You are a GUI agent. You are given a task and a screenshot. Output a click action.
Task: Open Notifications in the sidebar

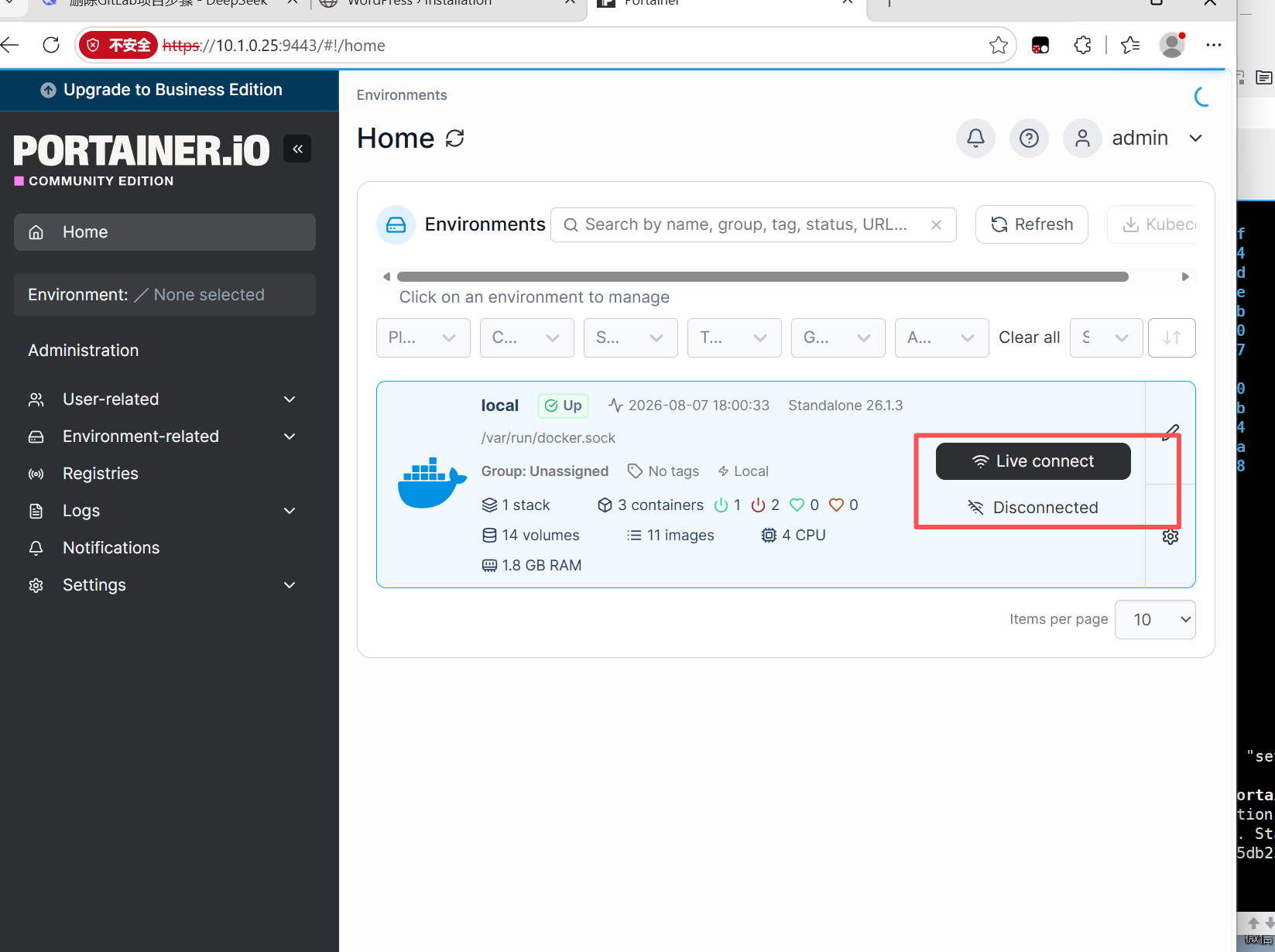click(x=164, y=548)
